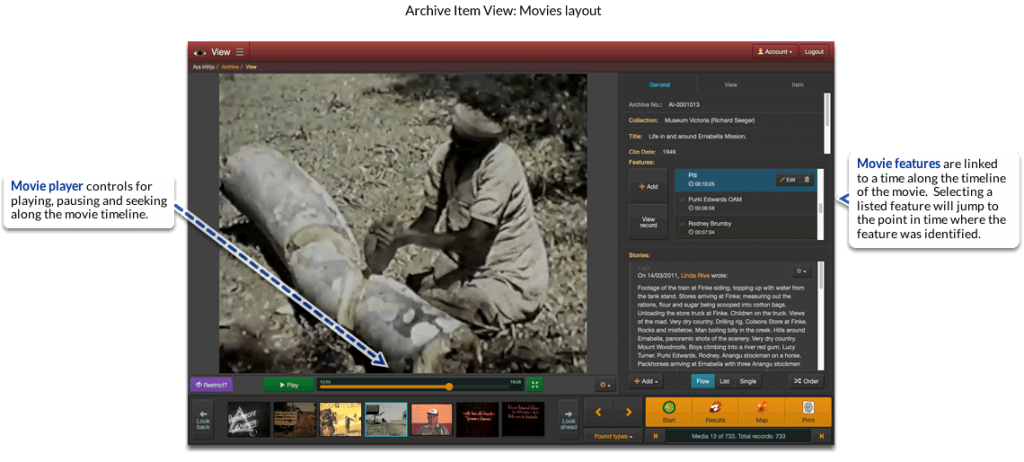Delete the Piti feature with the trash icon

pyautogui.click(x=807, y=180)
